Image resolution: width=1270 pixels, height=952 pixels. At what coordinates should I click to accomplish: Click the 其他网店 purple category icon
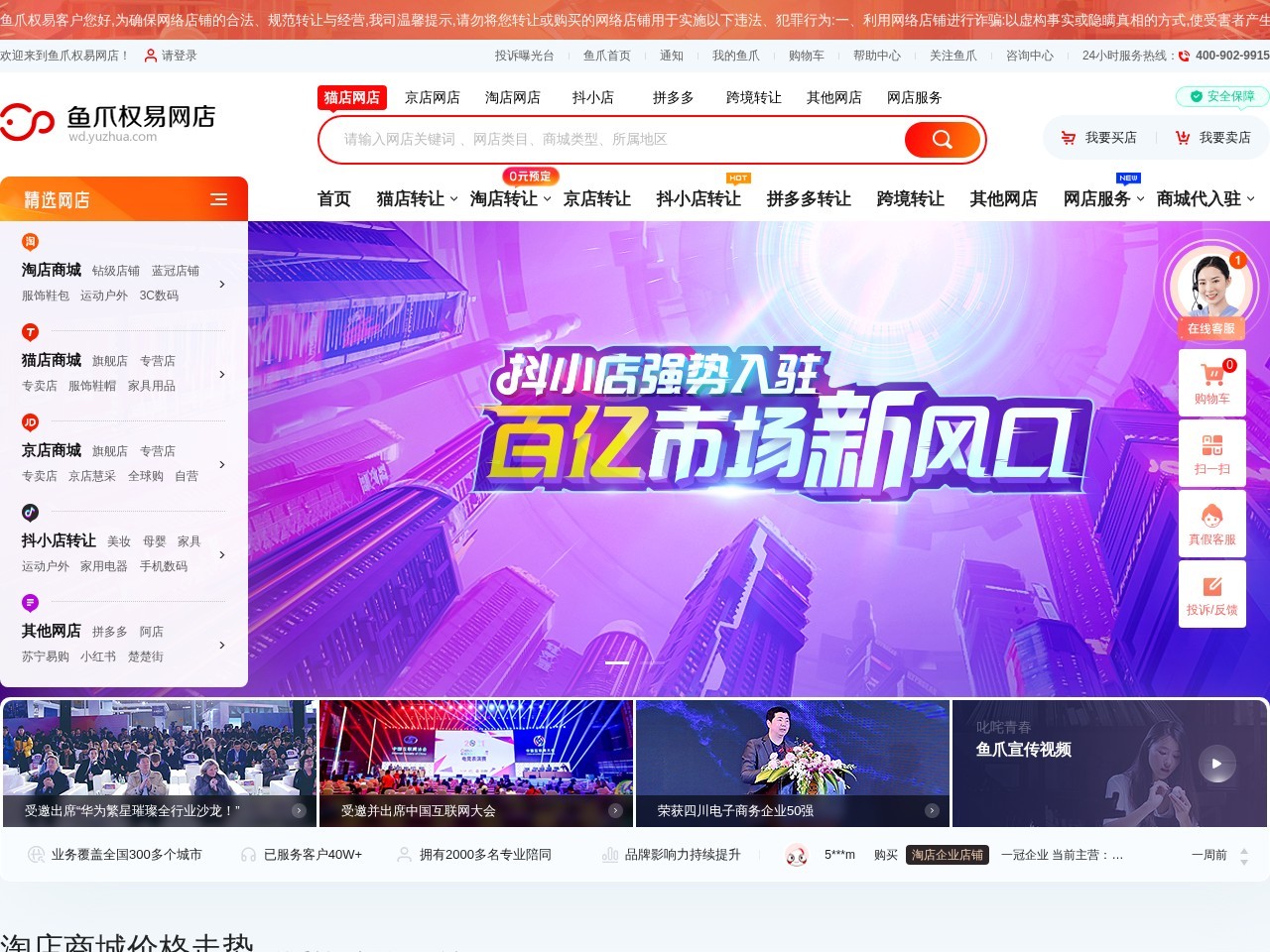coord(31,603)
